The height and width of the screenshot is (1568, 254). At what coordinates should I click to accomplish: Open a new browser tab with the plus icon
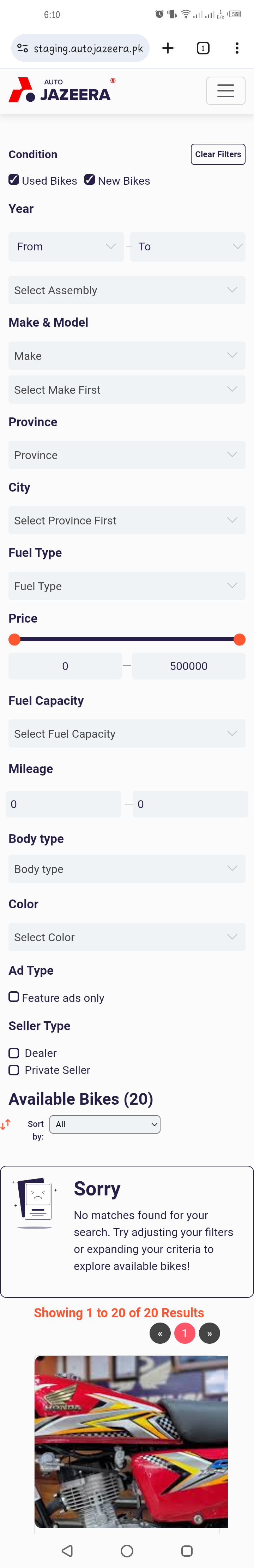click(x=168, y=48)
